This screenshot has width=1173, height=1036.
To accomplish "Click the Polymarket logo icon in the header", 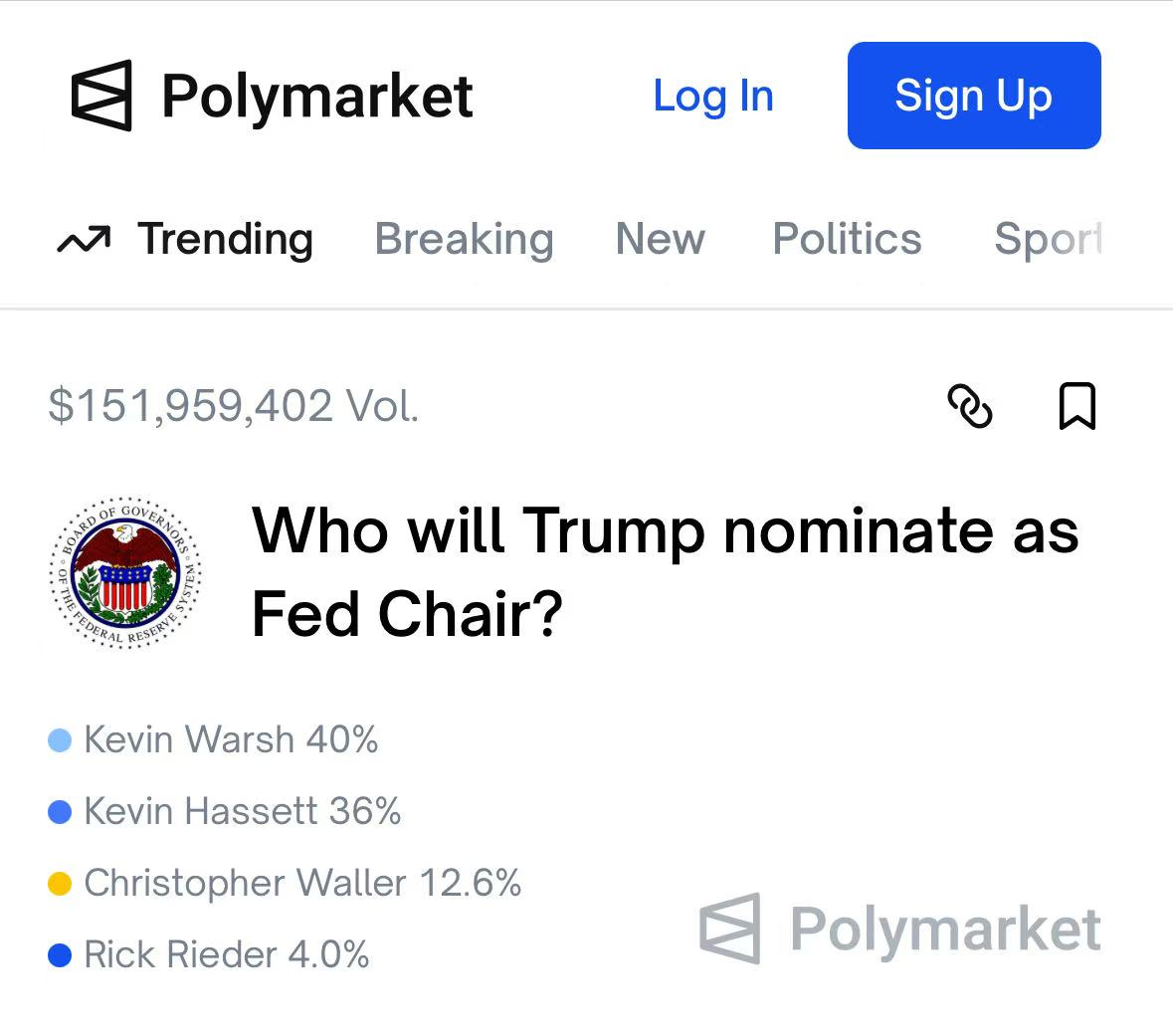I will point(101,96).
